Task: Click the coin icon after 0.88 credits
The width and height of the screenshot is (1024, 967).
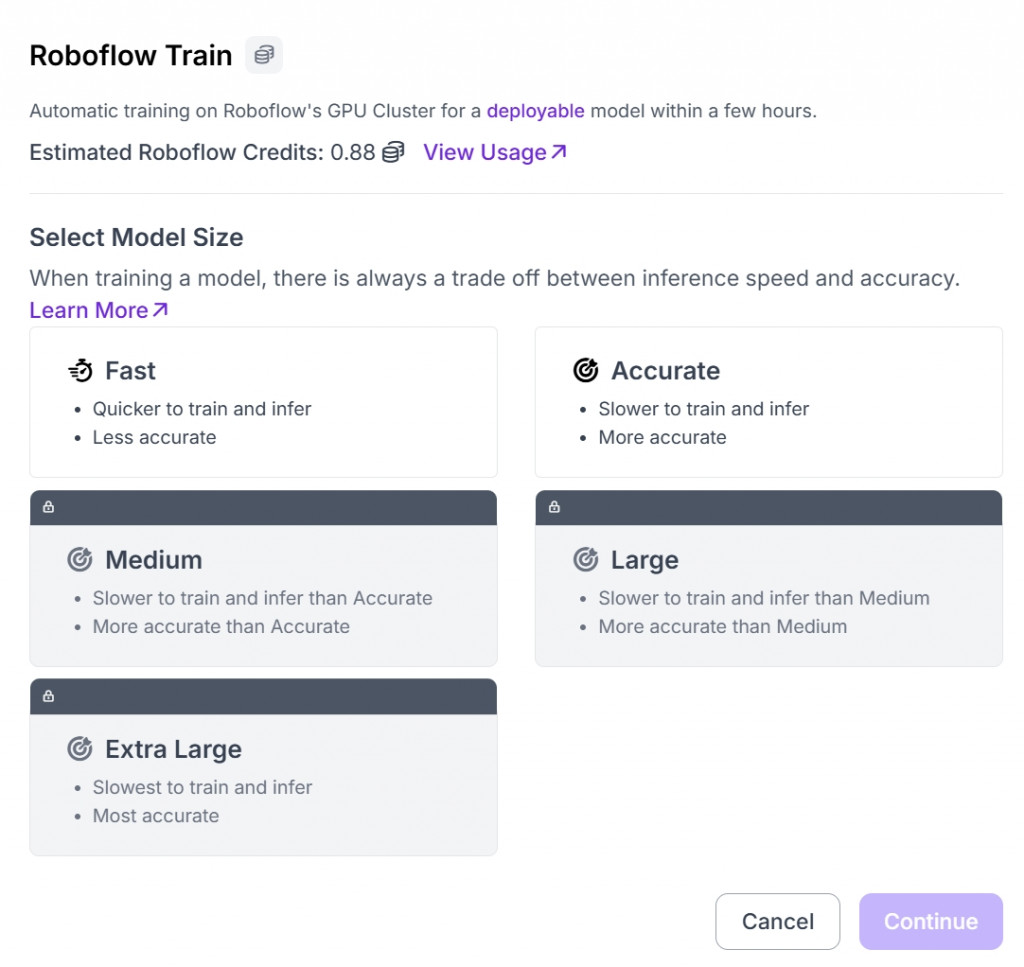Action: pyautogui.click(x=393, y=152)
